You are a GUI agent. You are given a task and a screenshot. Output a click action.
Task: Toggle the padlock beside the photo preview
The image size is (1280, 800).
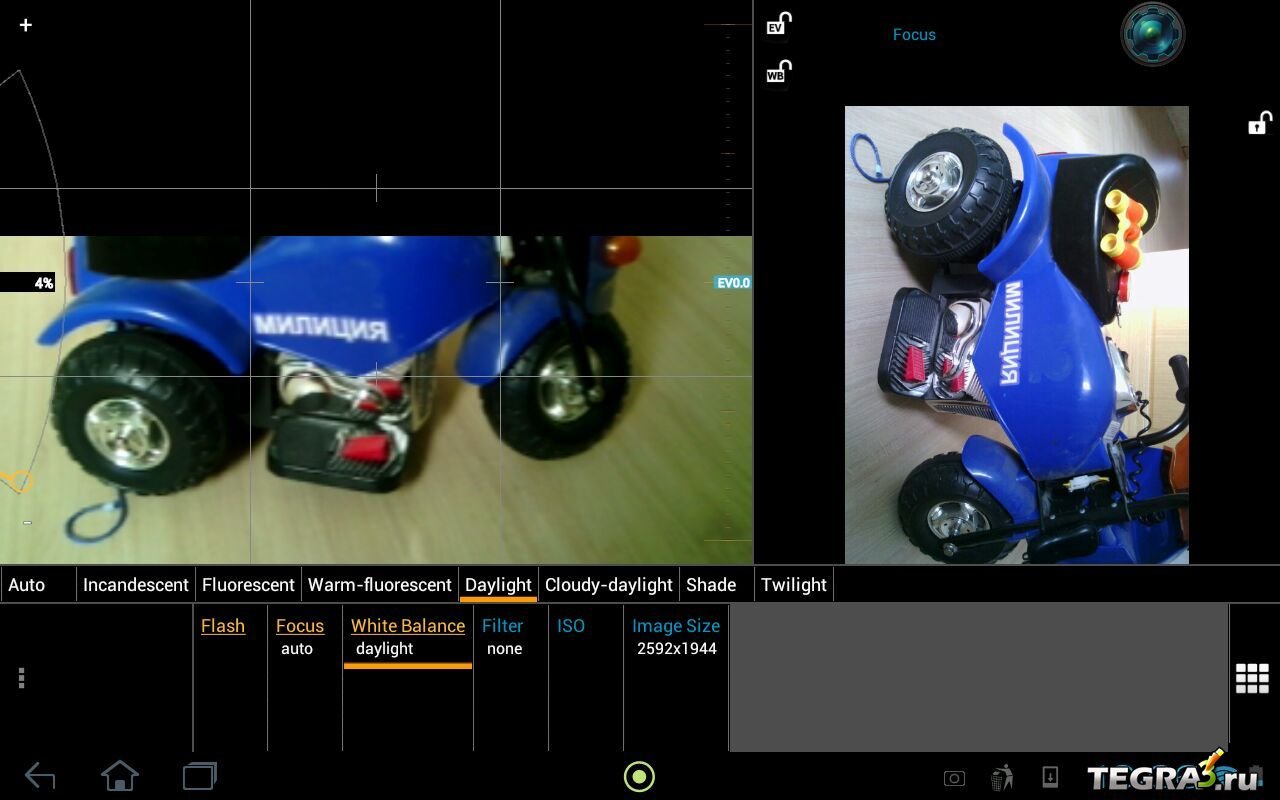(1259, 123)
